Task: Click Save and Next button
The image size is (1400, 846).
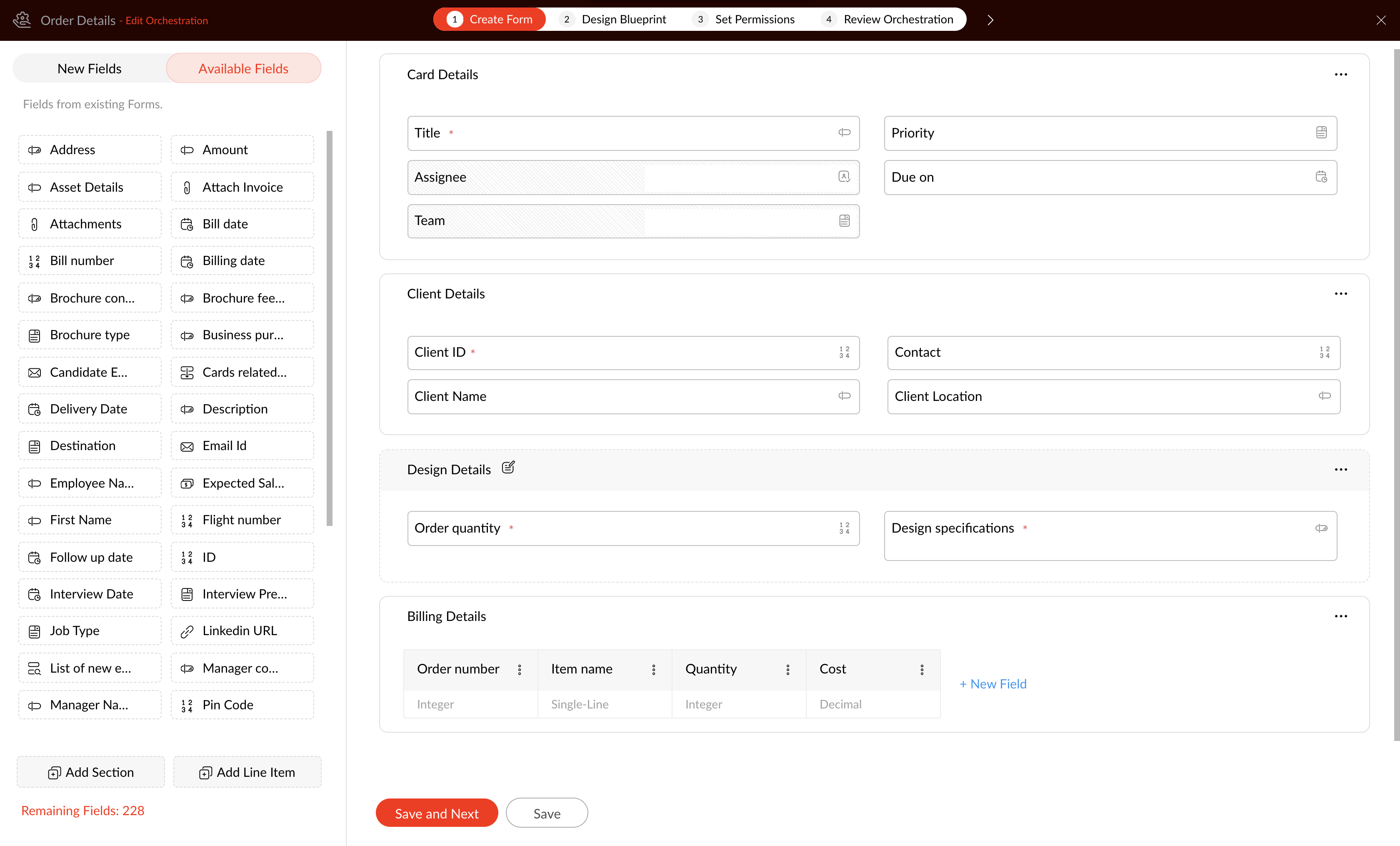Action: pyautogui.click(x=436, y=813)
